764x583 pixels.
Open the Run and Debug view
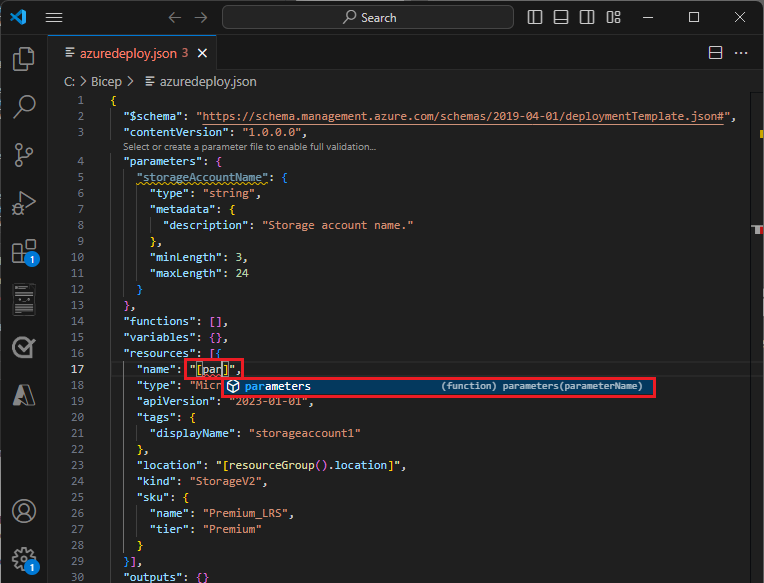[x=23, y=203]
